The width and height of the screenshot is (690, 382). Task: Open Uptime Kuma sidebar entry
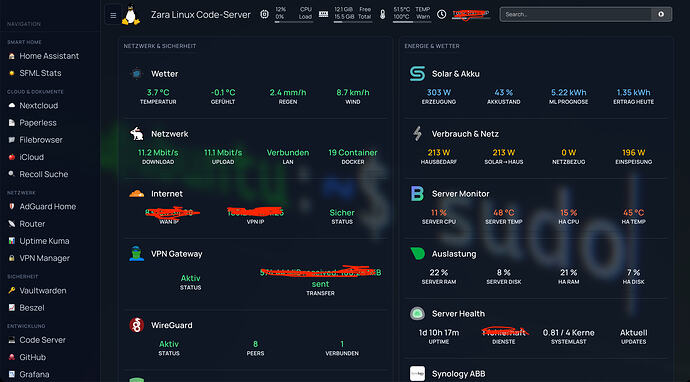pos(38,241)
